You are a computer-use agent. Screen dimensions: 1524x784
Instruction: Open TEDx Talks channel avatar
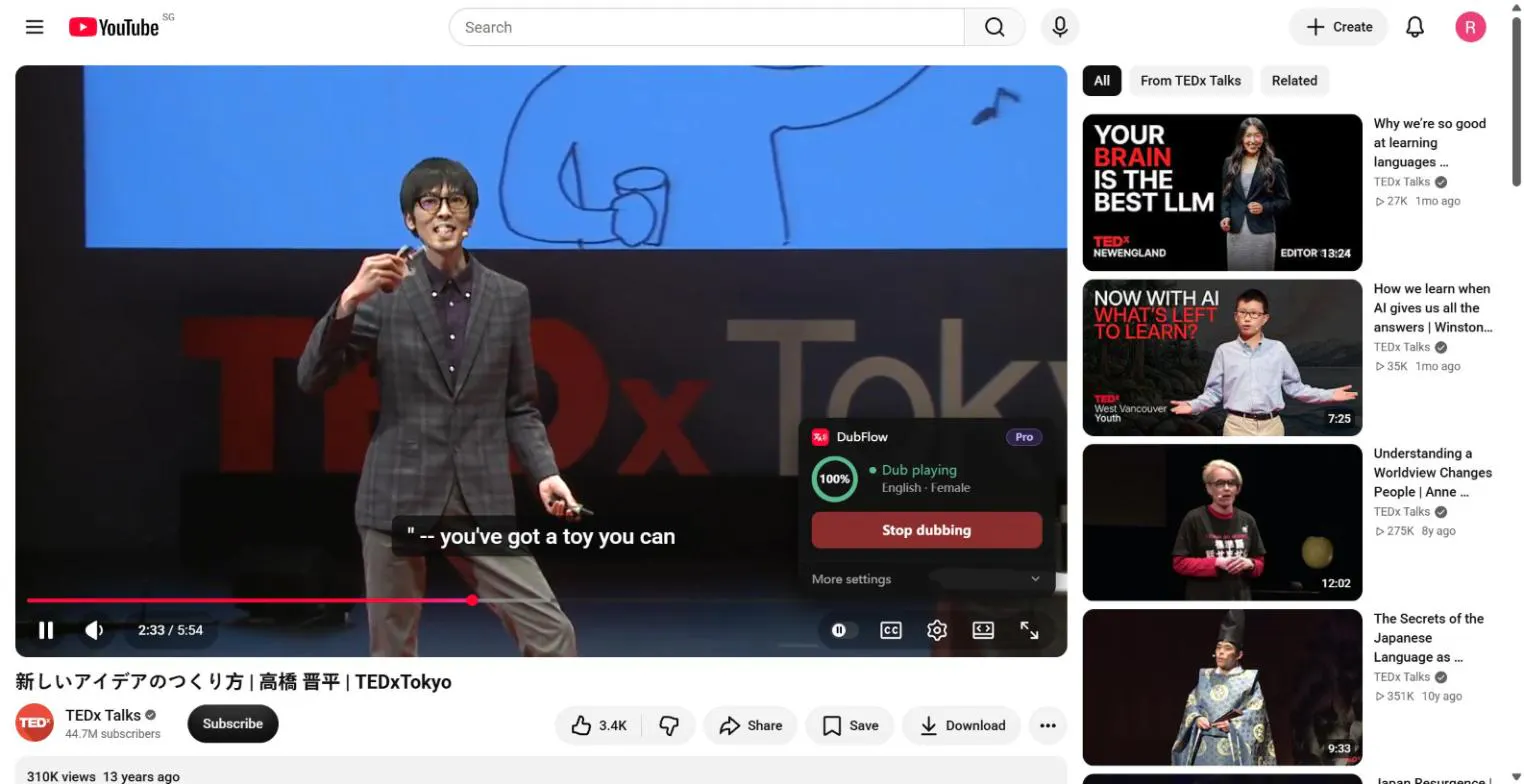coord(34,723)
